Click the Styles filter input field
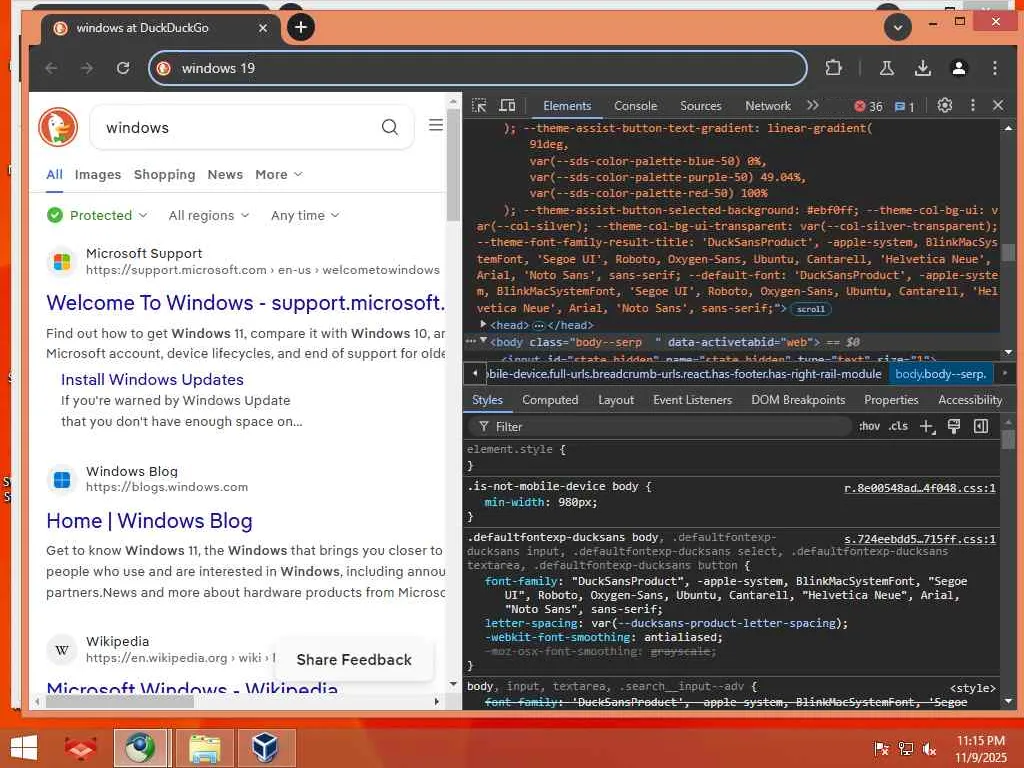Screen dimensions: 1024x768 660,426
